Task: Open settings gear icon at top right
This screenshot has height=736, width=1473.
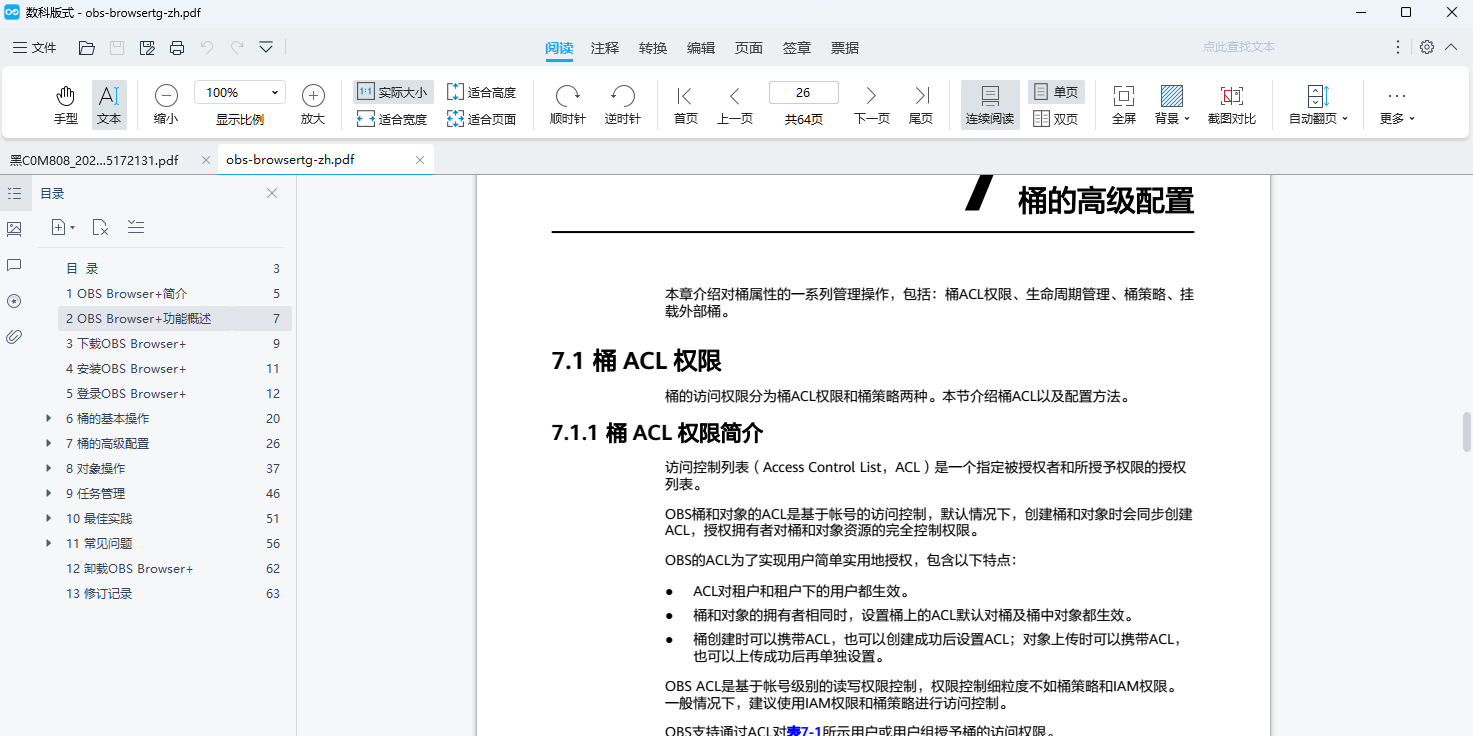Action: [1427, 47]
